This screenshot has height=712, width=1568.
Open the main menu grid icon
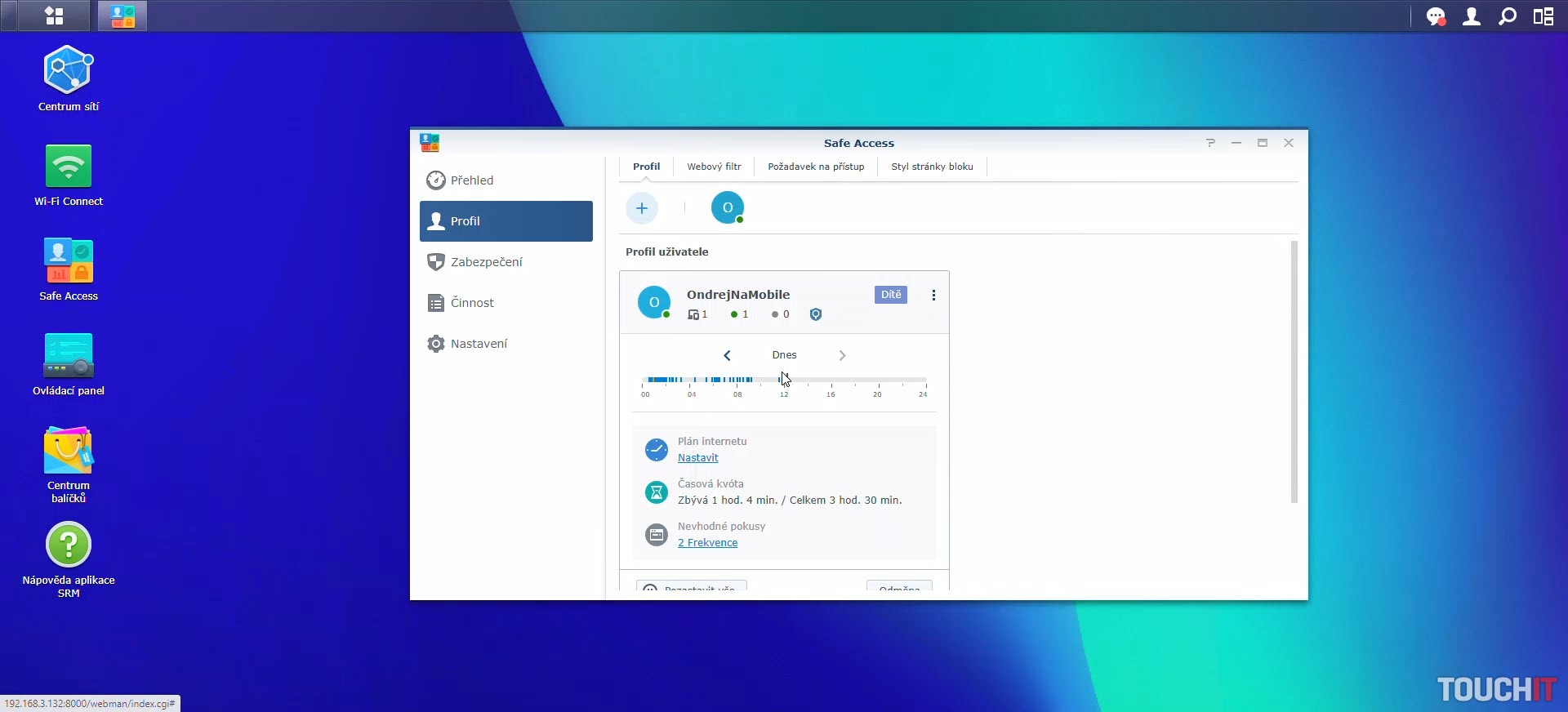point(54,16)
